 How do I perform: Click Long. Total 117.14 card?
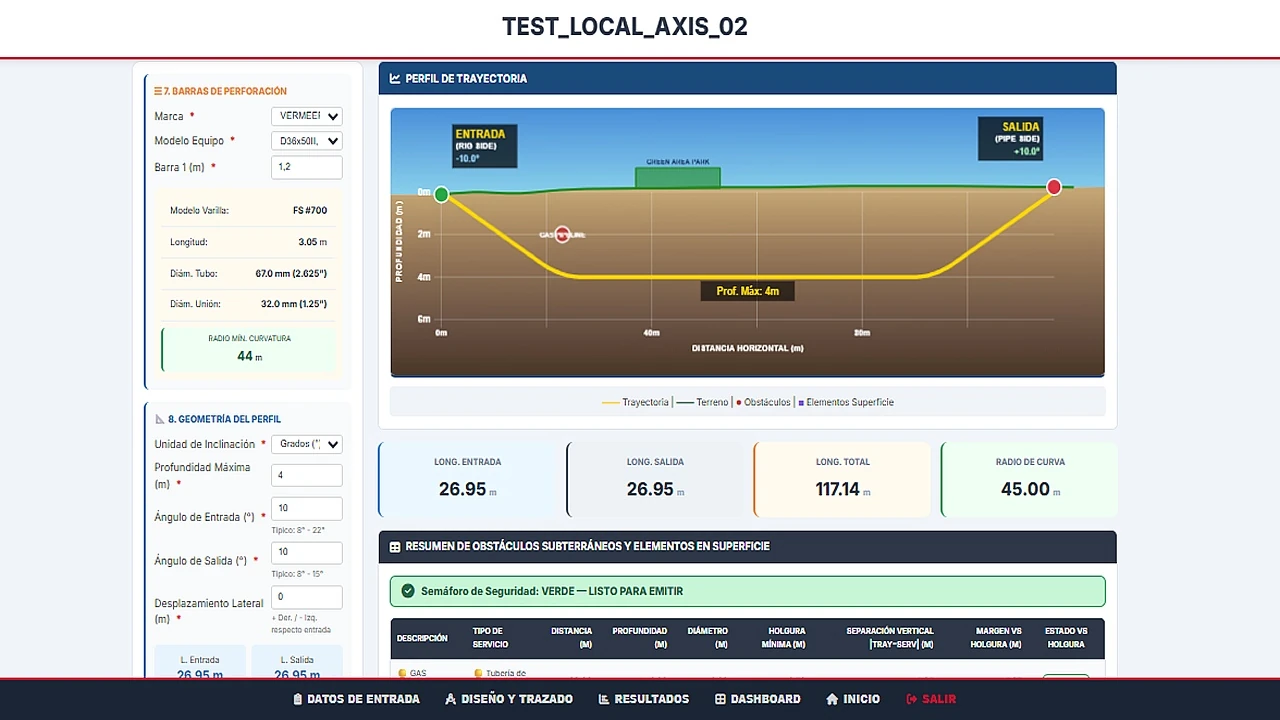click(x=842, y=480)
